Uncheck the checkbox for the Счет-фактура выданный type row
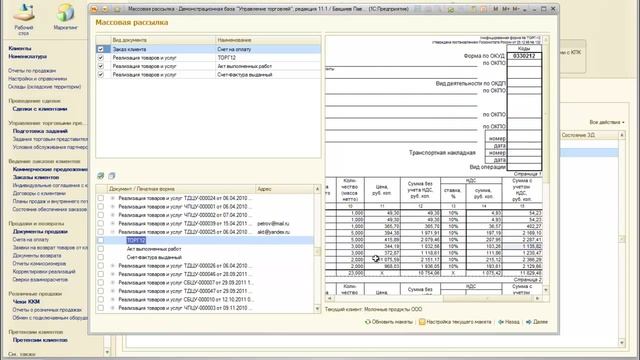This screenshot has width=640, height=360. (x=100, y=75)
